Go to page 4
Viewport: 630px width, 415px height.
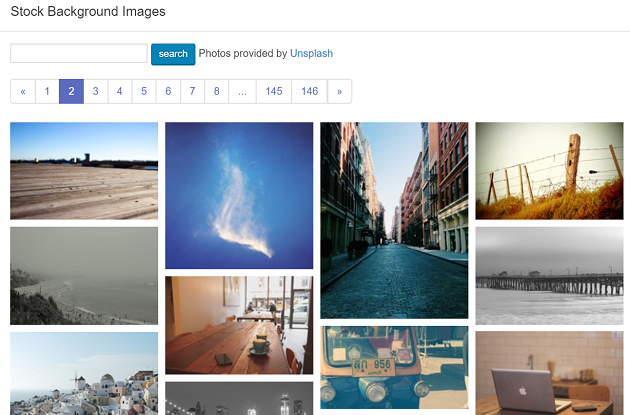click(x=120, y=92)
